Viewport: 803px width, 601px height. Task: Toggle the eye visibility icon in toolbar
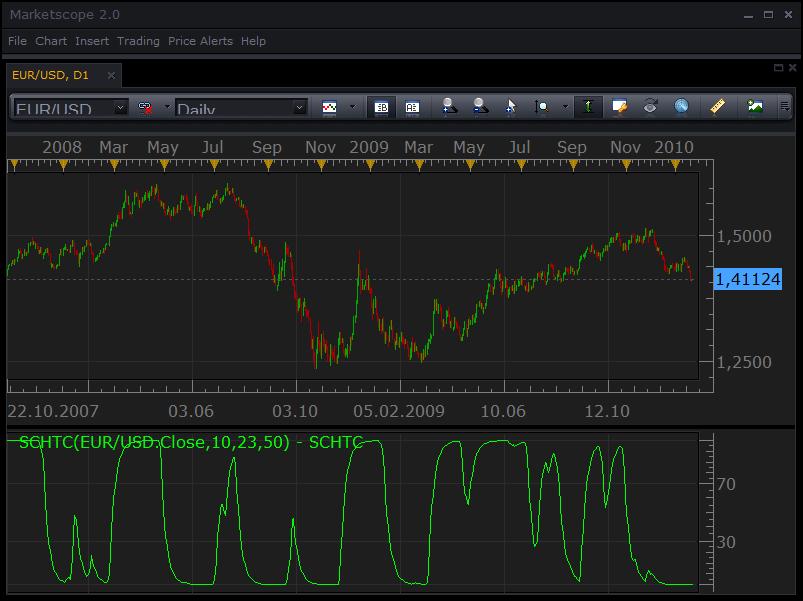point(650,106)
